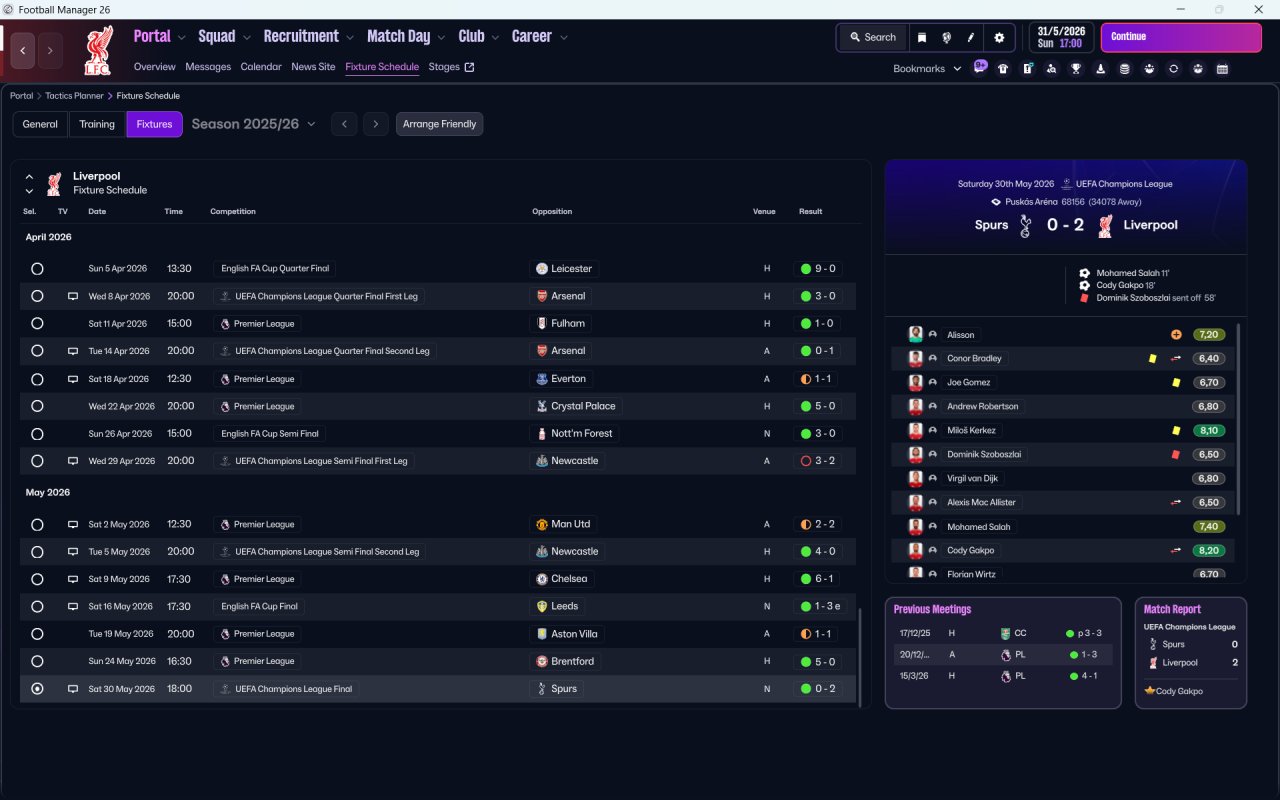Screen dimensions: 1280x800
Task: Select the radio button for Spurs final
Action: [37, 689]
